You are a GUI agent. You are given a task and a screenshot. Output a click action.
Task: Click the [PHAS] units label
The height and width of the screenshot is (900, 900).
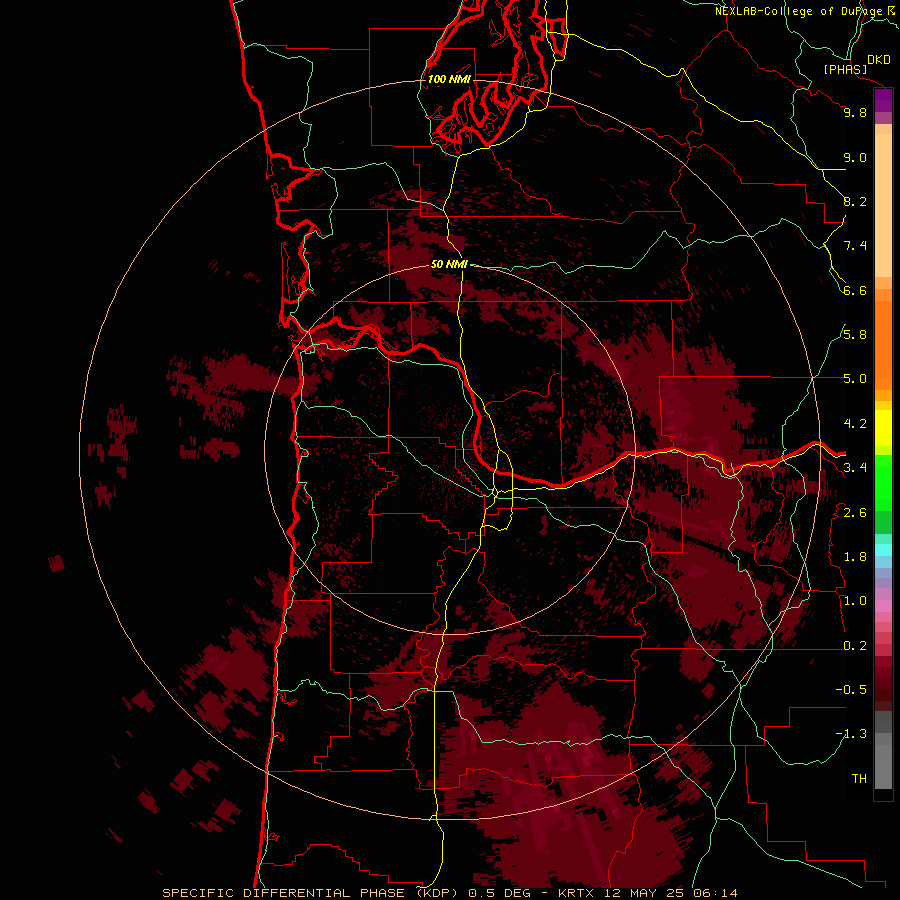(845, 69)
